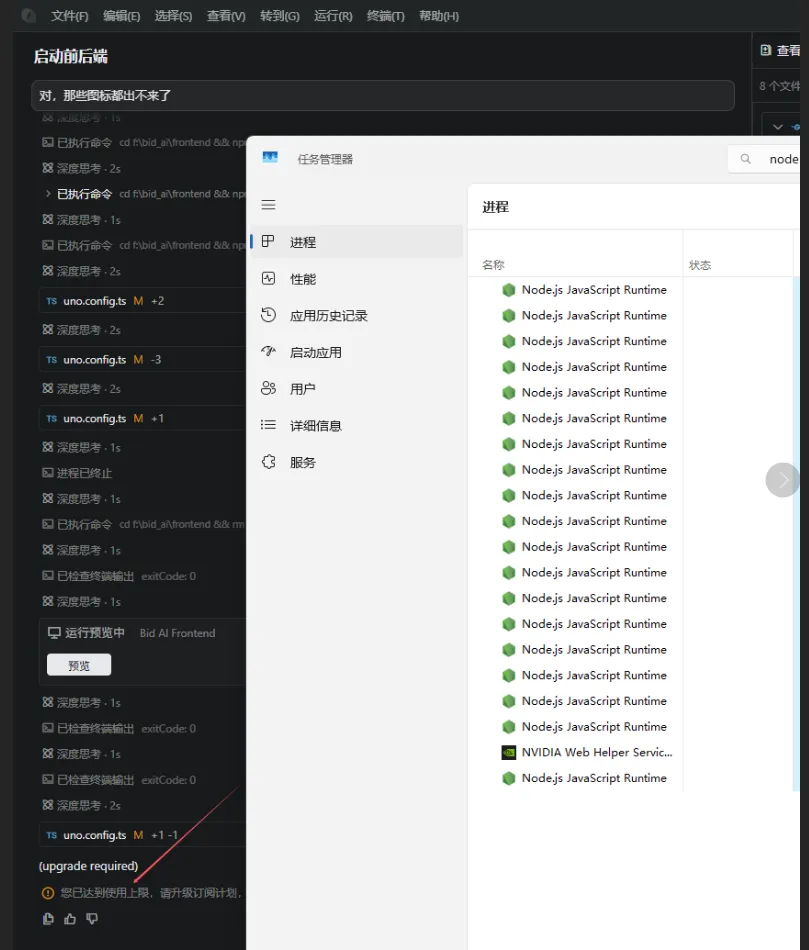Viewport: 809px width, 950px height.
Task: Open the 服务 services page
Action: [302, 462]
